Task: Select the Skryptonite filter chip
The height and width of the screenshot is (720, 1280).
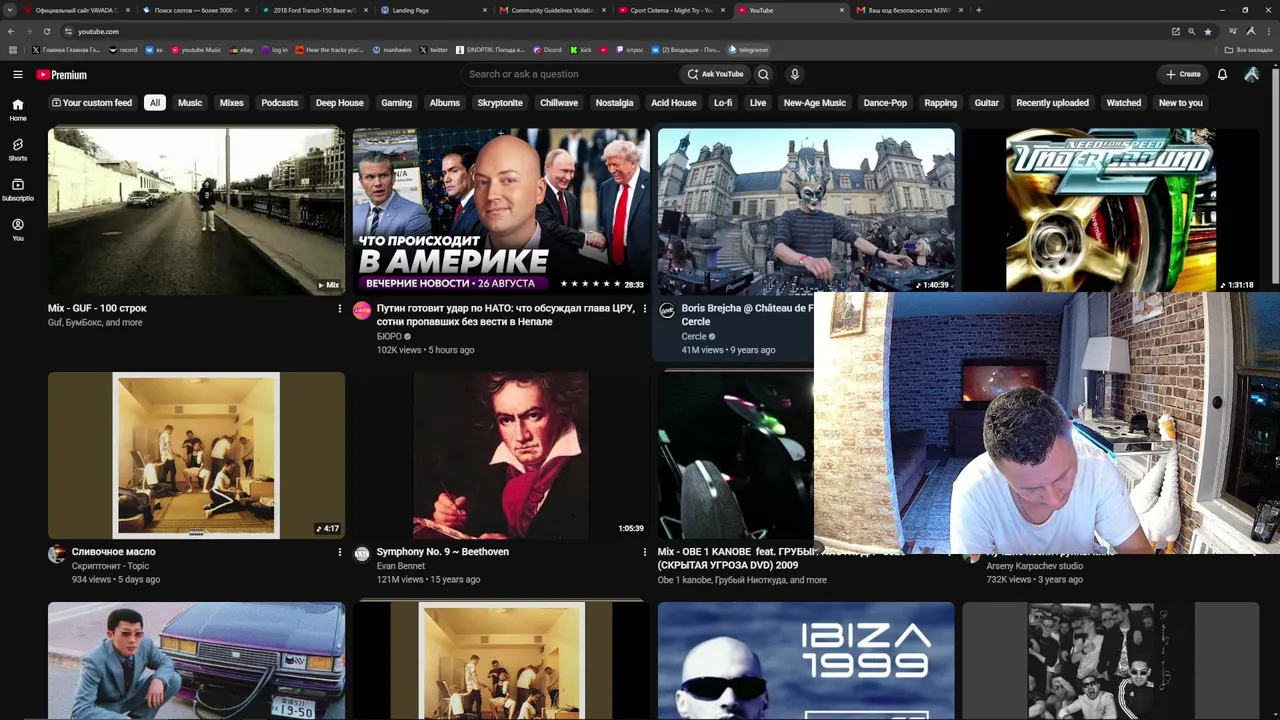Action: point(500,103)
